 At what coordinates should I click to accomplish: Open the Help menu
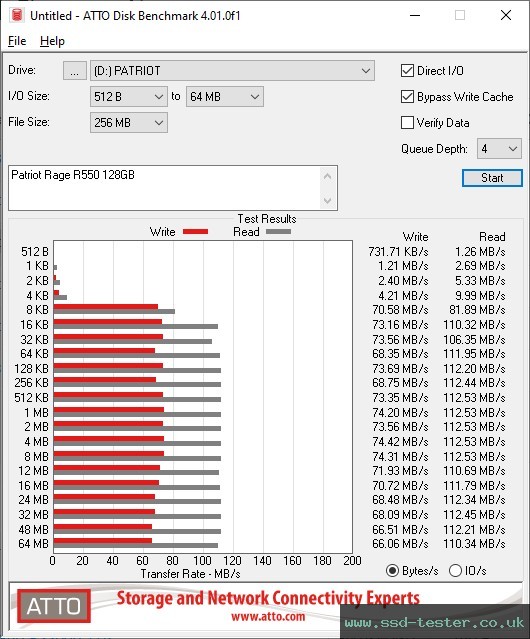point(52,41)
